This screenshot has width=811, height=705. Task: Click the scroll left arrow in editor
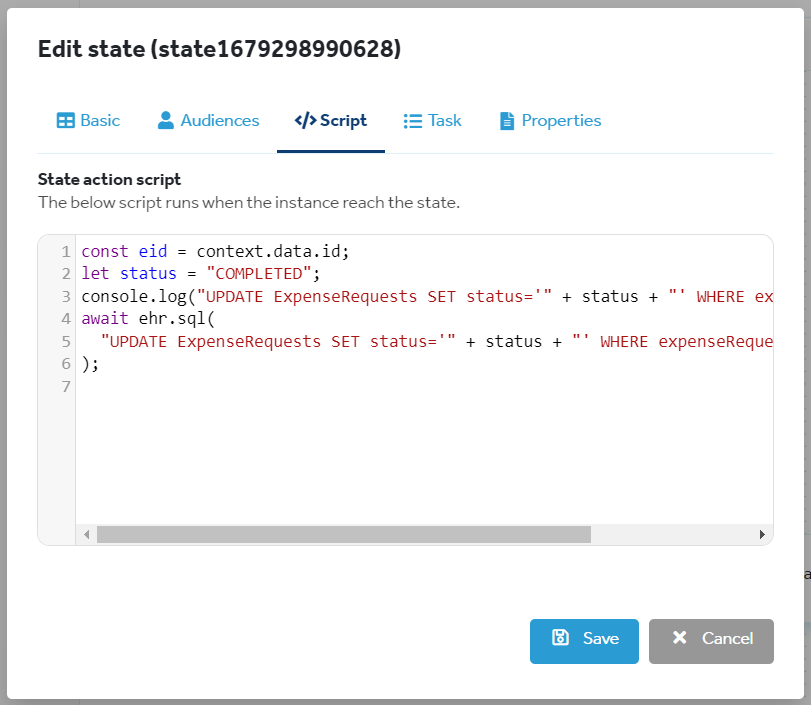(86, 534)
